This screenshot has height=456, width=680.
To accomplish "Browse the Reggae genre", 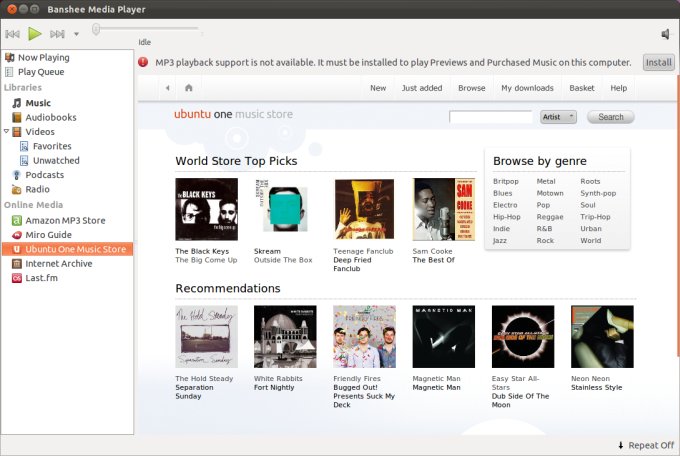I will tap(550, 217).
